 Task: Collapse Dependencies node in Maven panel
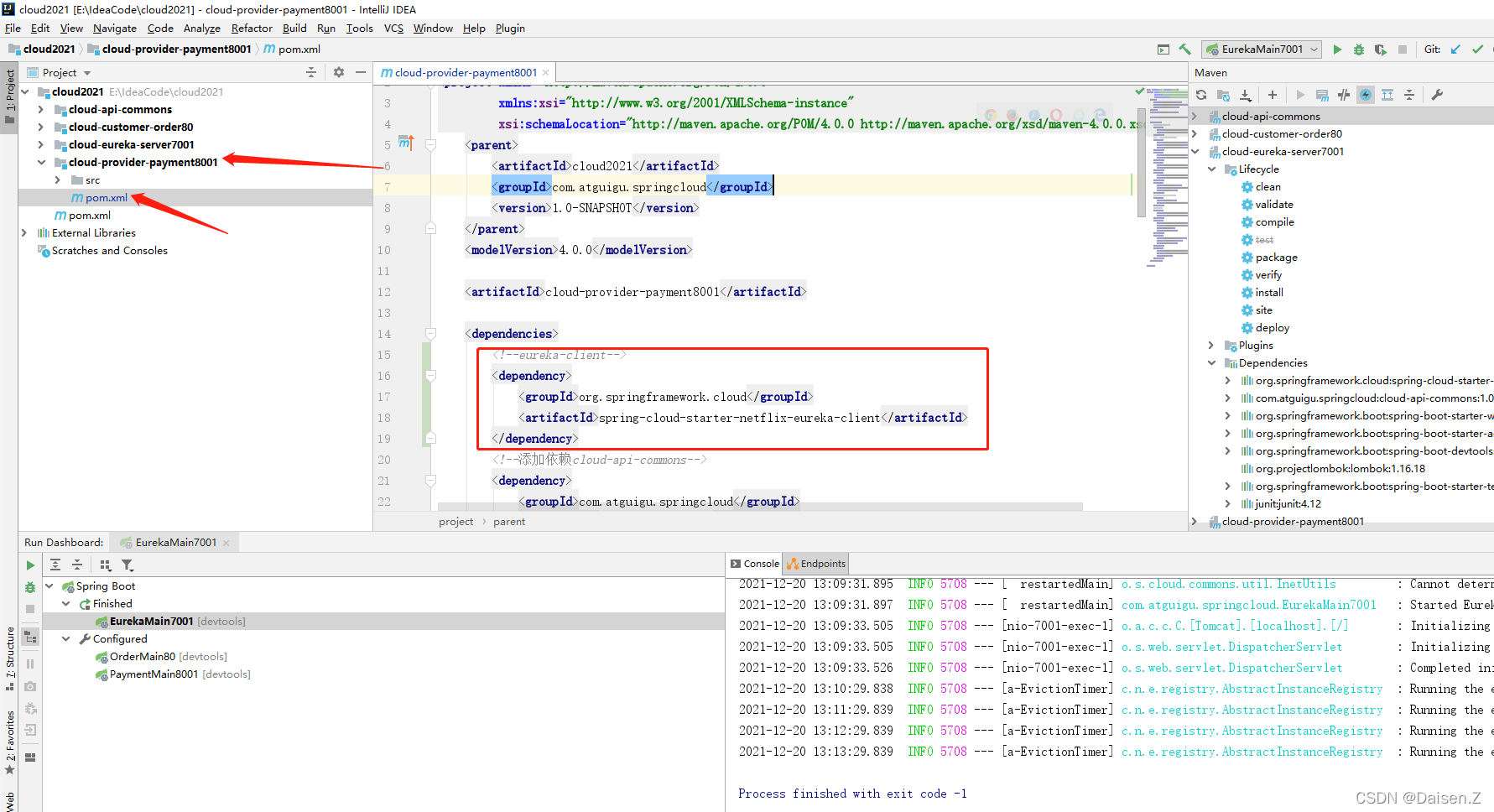click(1211, 363)
